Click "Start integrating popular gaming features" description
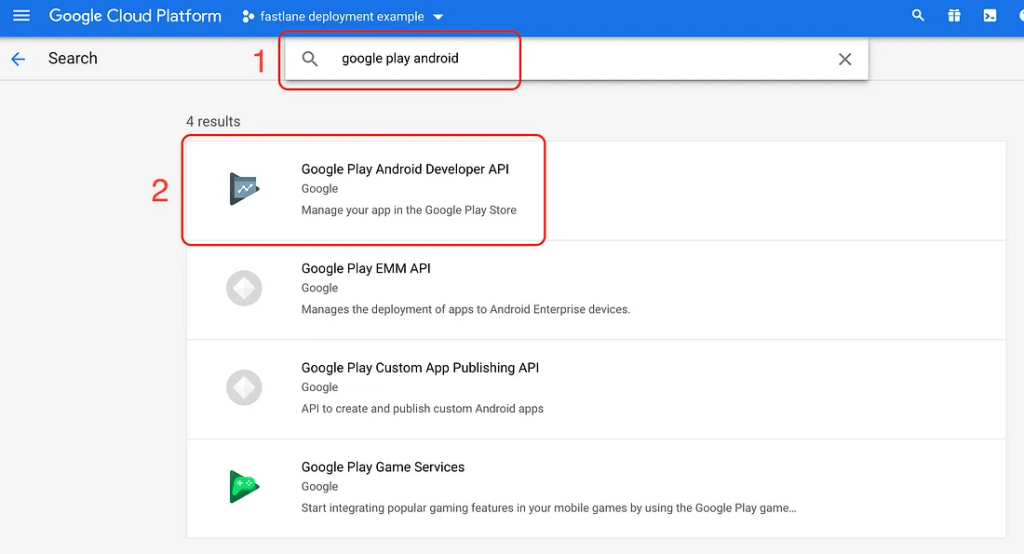Image resolution: width=1024 pixels, height=554 pixels. click(x=549, y=508)
